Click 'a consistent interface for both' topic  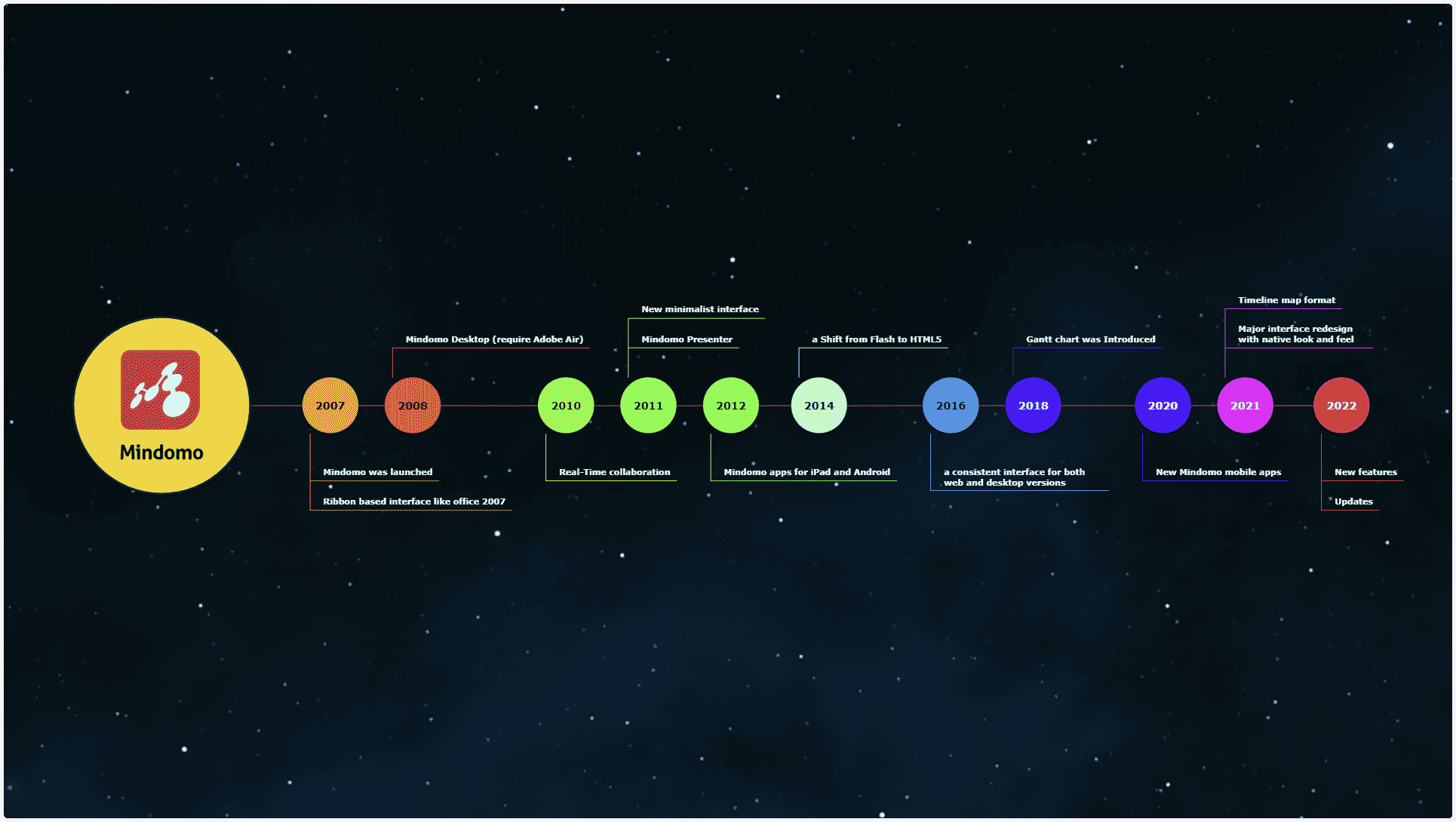[x=1014, y=477]
